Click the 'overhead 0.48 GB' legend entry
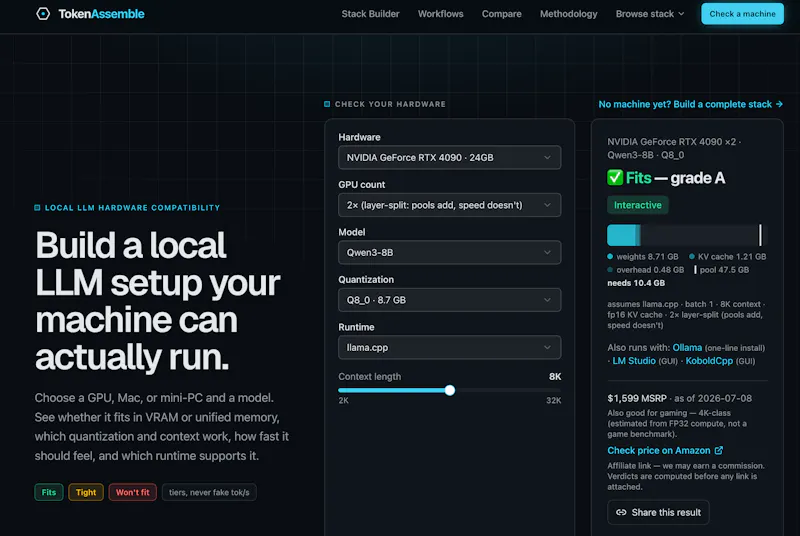 645,270
